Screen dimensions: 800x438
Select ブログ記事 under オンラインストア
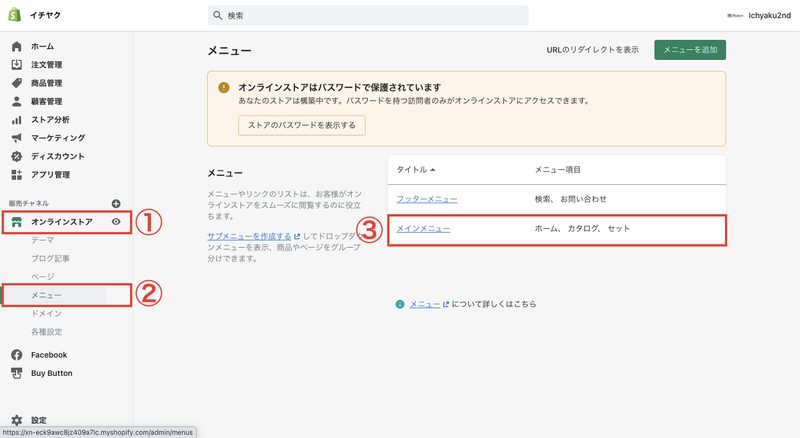click(x=50, y=258)
